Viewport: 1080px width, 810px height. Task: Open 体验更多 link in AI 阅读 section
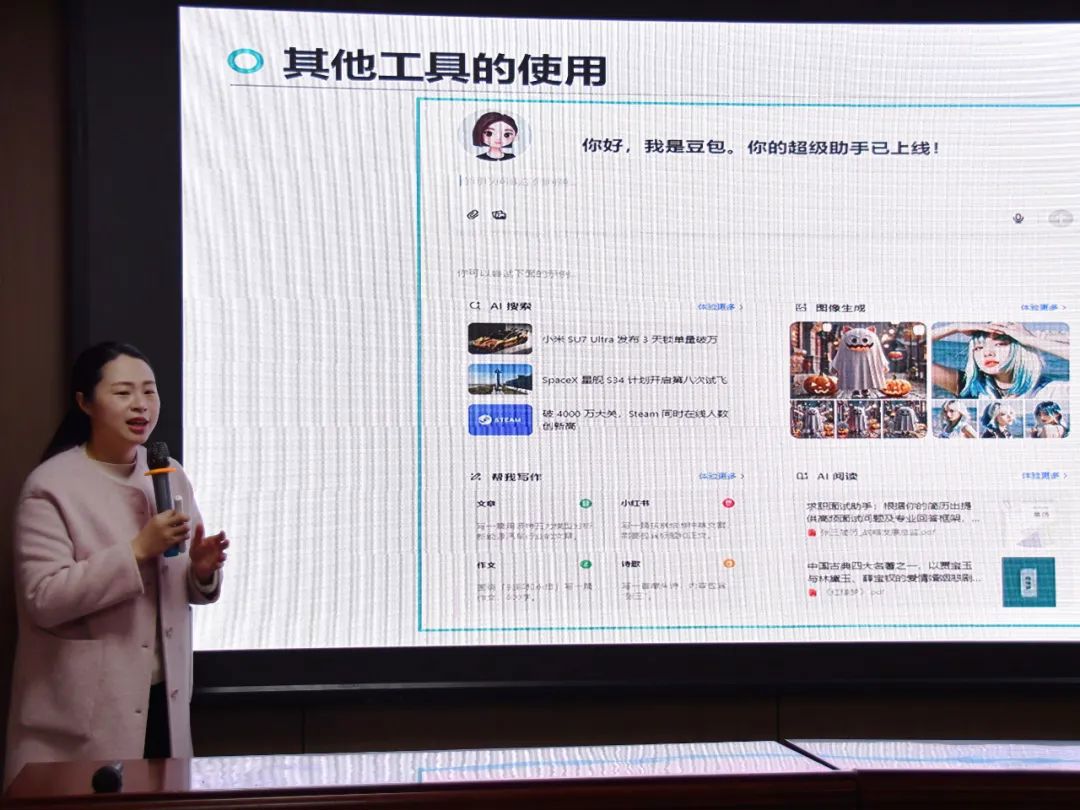pyautogui.click(x=1044, y=476)
